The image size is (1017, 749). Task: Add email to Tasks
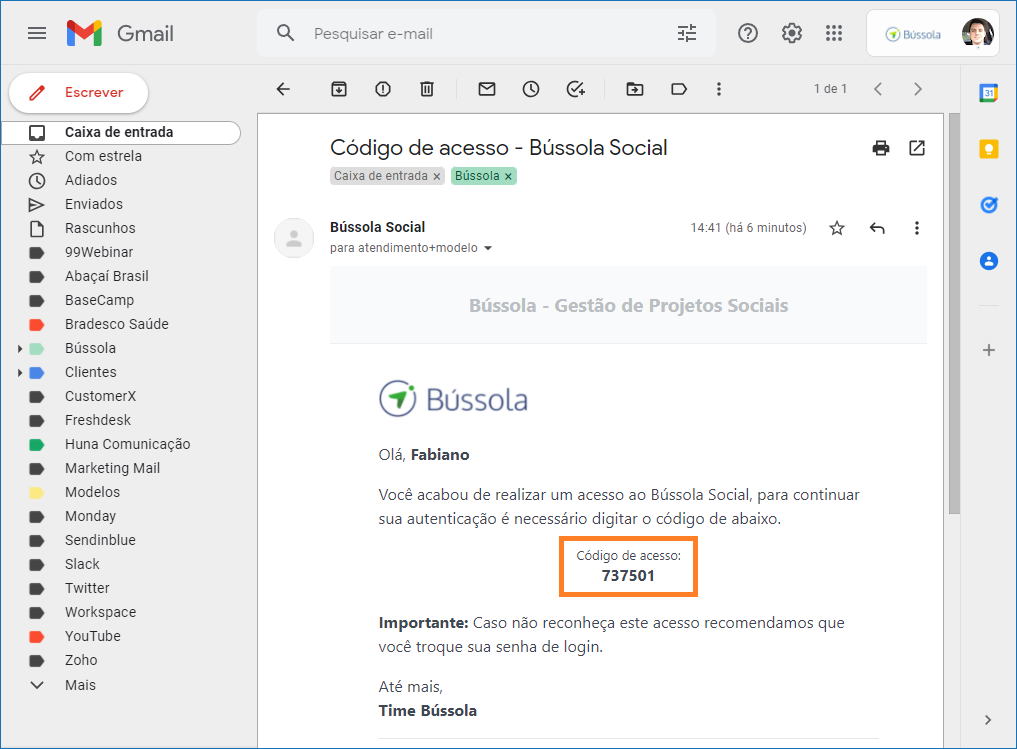pos(575,89)
